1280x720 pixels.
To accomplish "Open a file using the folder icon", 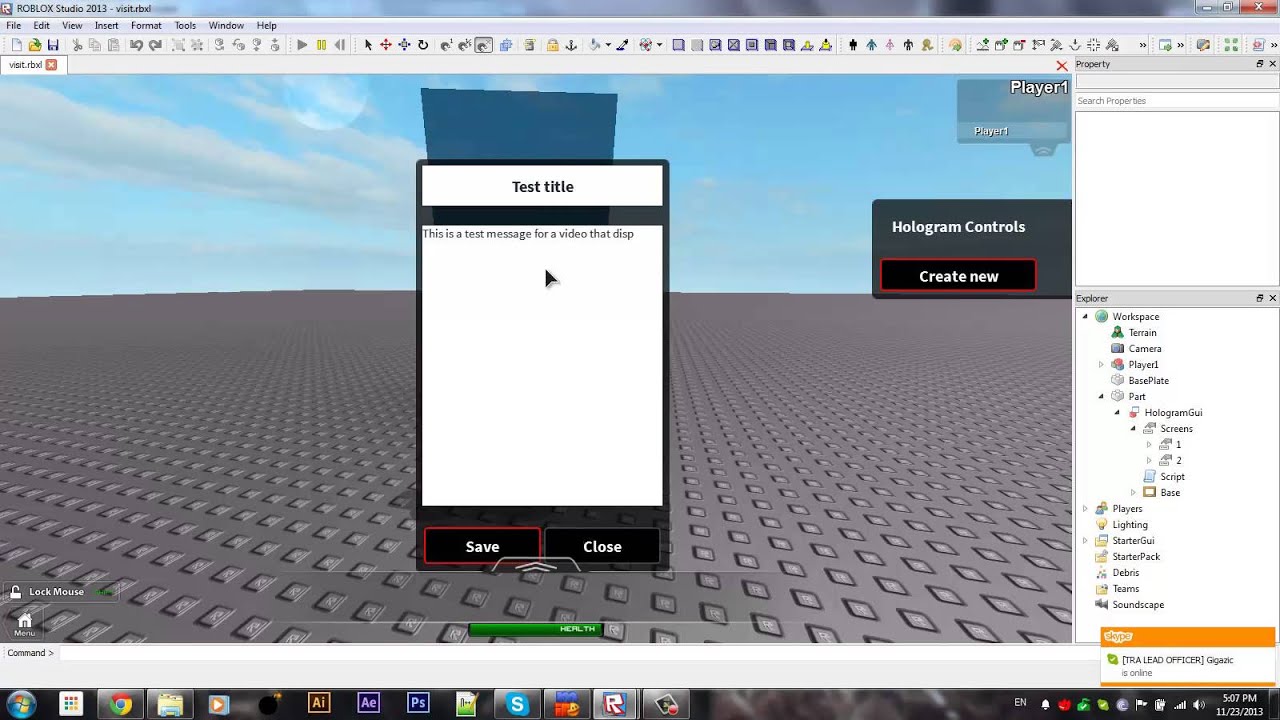I will (35, 45).
